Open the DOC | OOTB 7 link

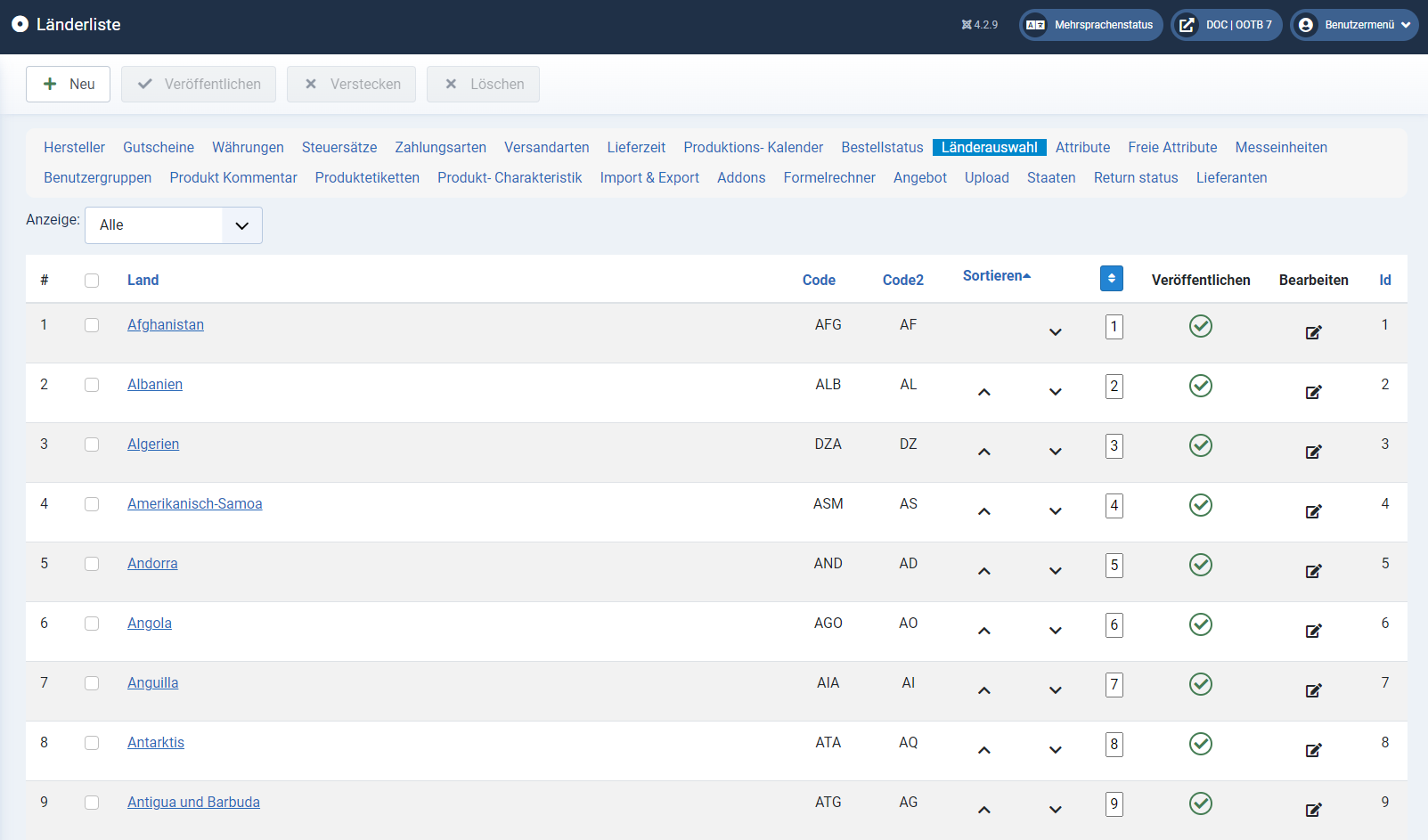[x=1227, y=25]
